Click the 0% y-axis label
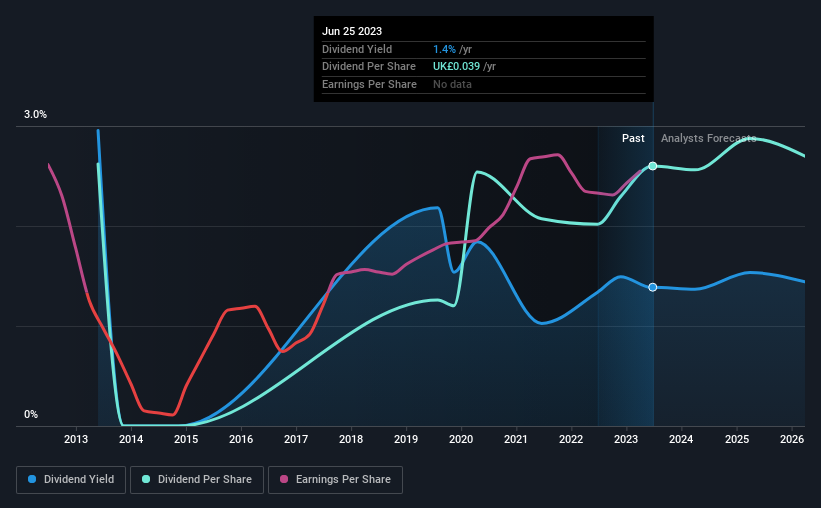 (x=31, y=414)
